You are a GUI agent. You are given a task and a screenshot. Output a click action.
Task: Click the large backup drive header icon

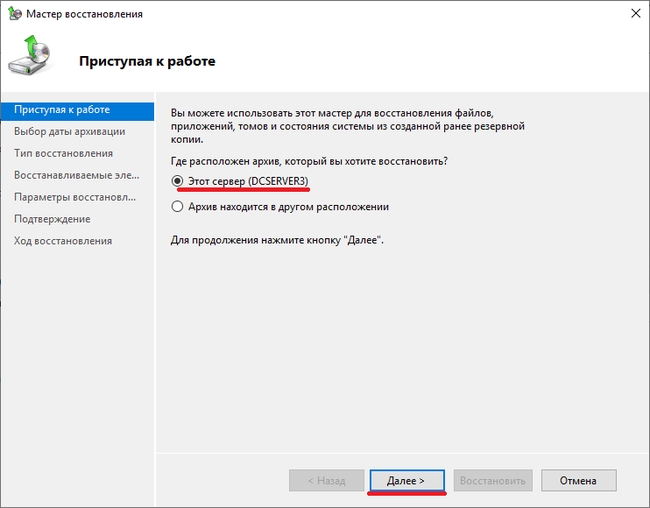coord(30,56)
